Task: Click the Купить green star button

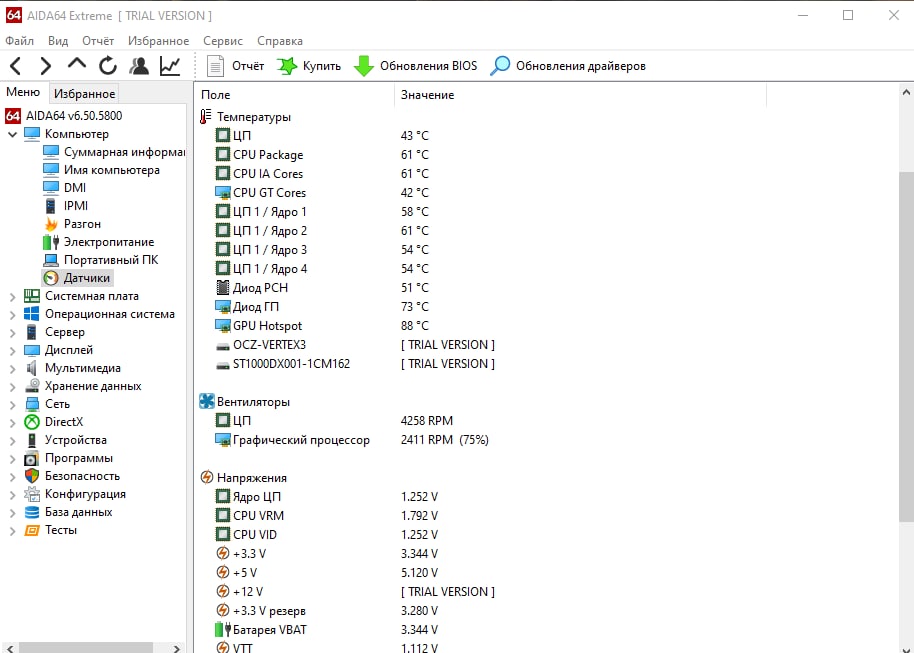Action: point(309,66)
